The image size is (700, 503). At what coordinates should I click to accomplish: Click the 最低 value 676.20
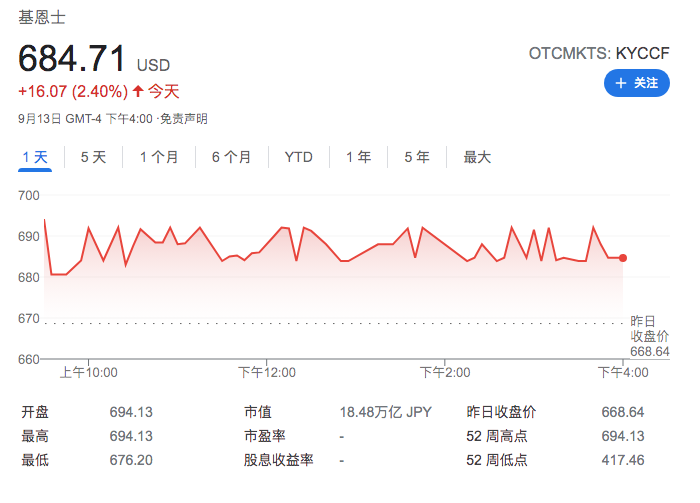point(131,460)
